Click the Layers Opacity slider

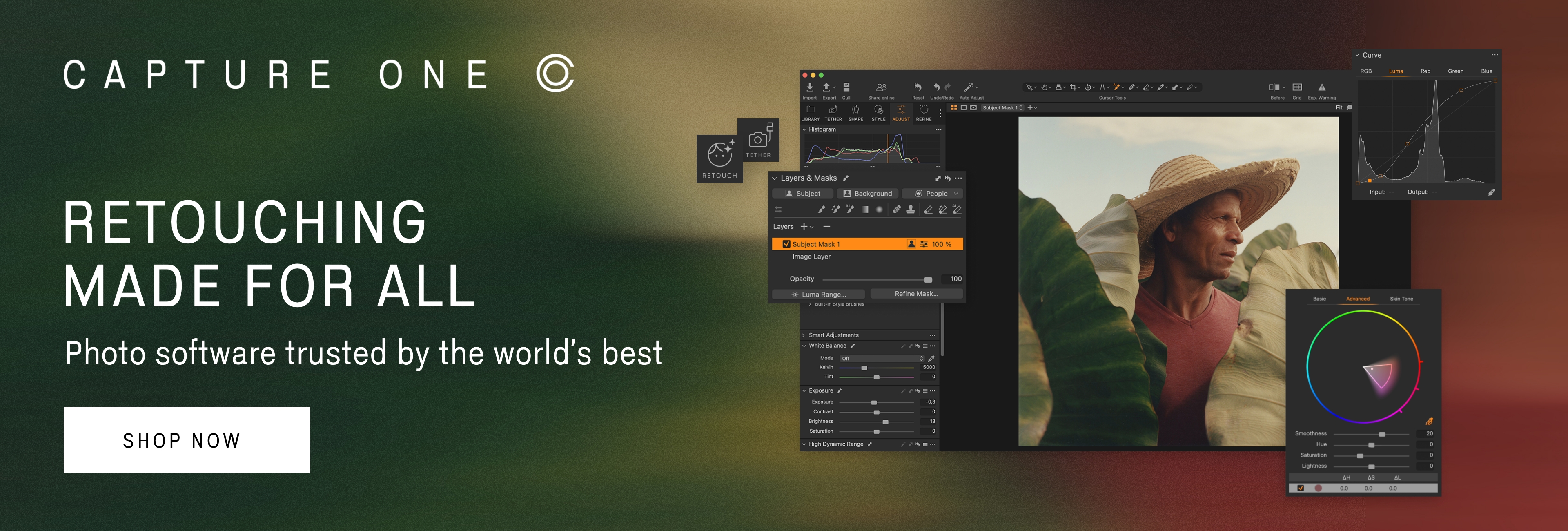point(877,279)
